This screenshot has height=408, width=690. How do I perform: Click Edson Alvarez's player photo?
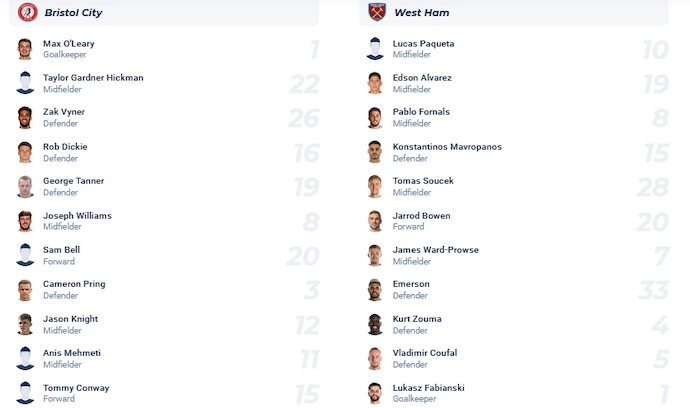pos(375,83)
